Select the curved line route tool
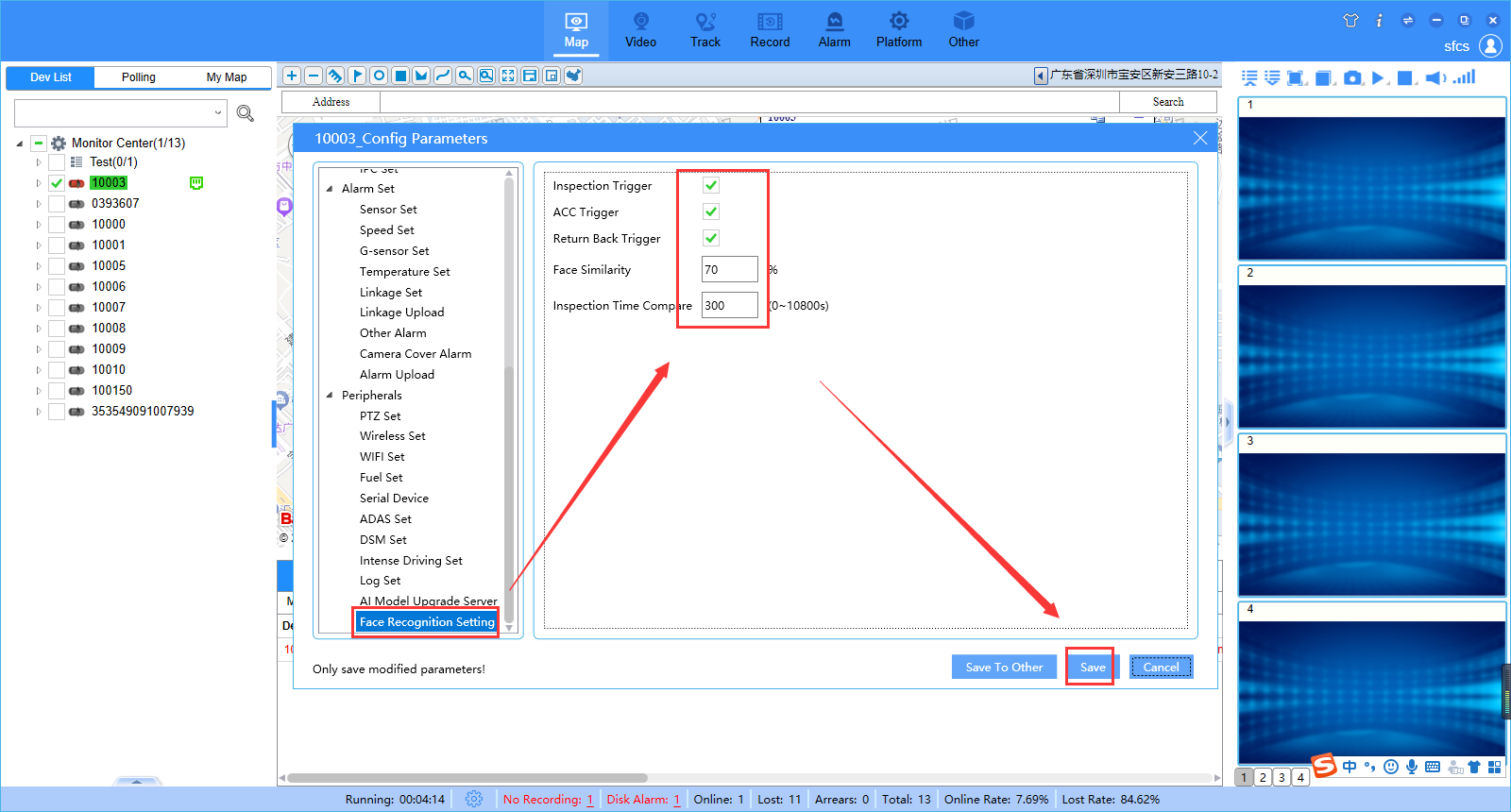The height and width of the screenshot is (812, 1511). (443, 76)
